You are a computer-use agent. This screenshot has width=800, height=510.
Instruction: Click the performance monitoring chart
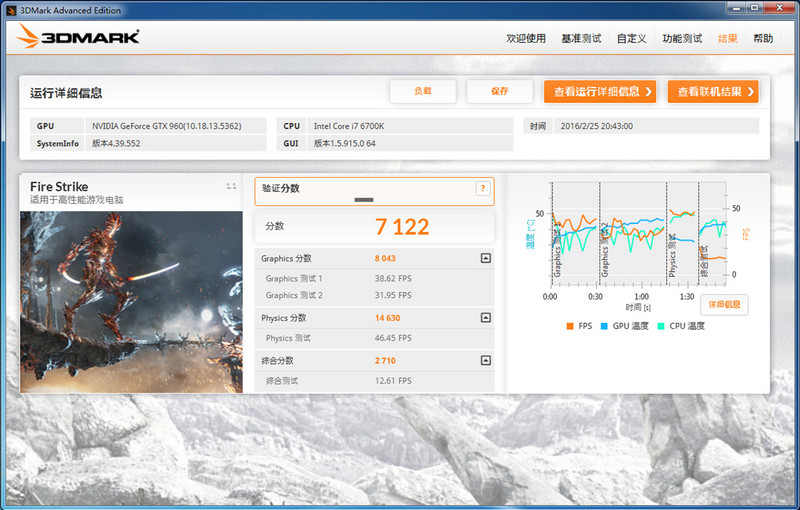638,235
